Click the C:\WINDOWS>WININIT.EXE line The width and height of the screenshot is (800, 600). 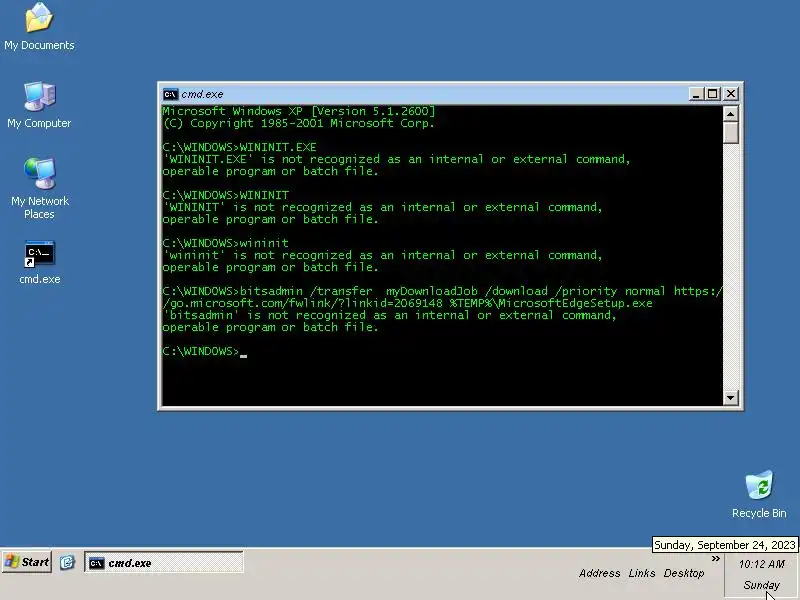pos(239,147)
